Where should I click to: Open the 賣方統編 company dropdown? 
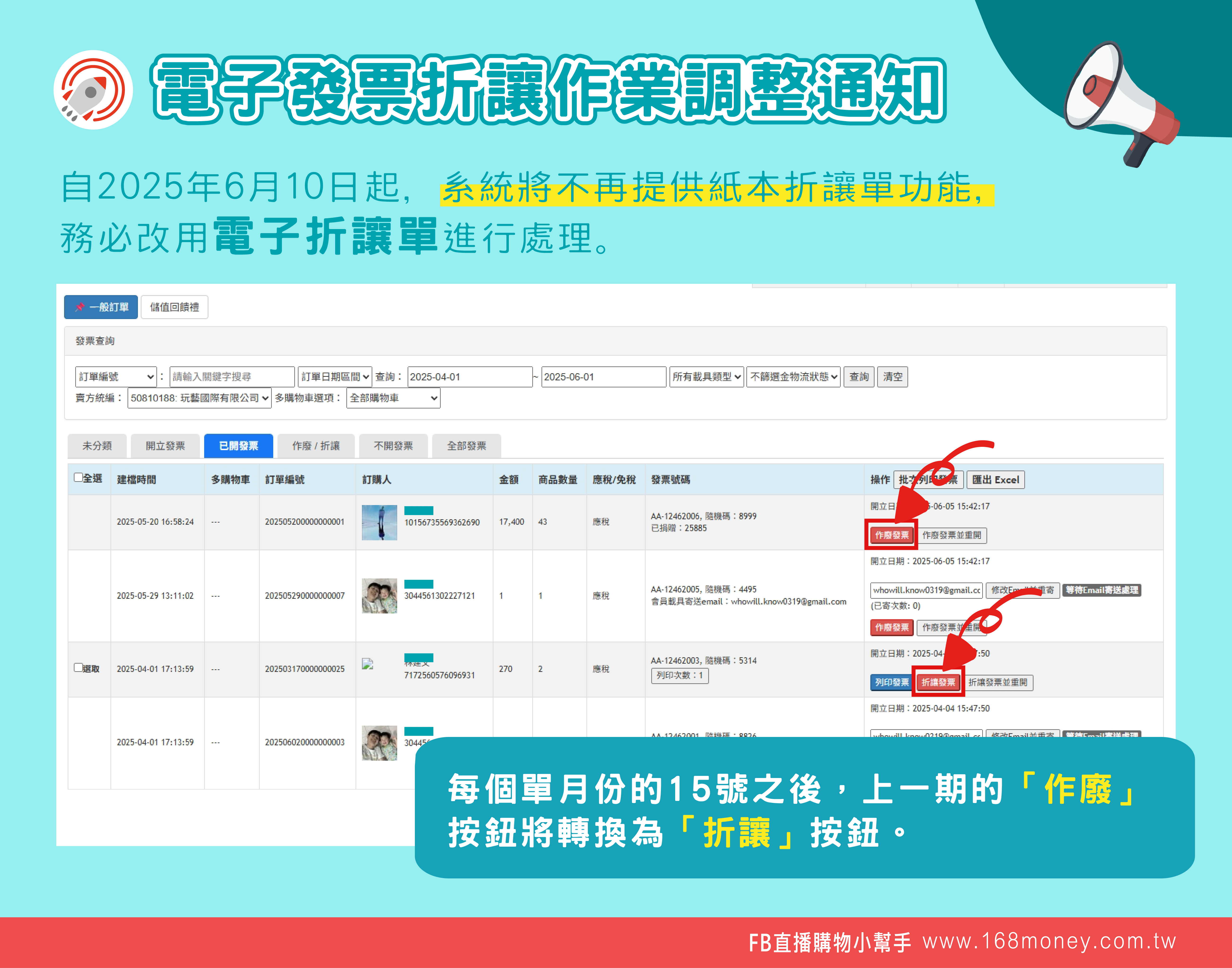pyautogui.click(x=199, y=398)
